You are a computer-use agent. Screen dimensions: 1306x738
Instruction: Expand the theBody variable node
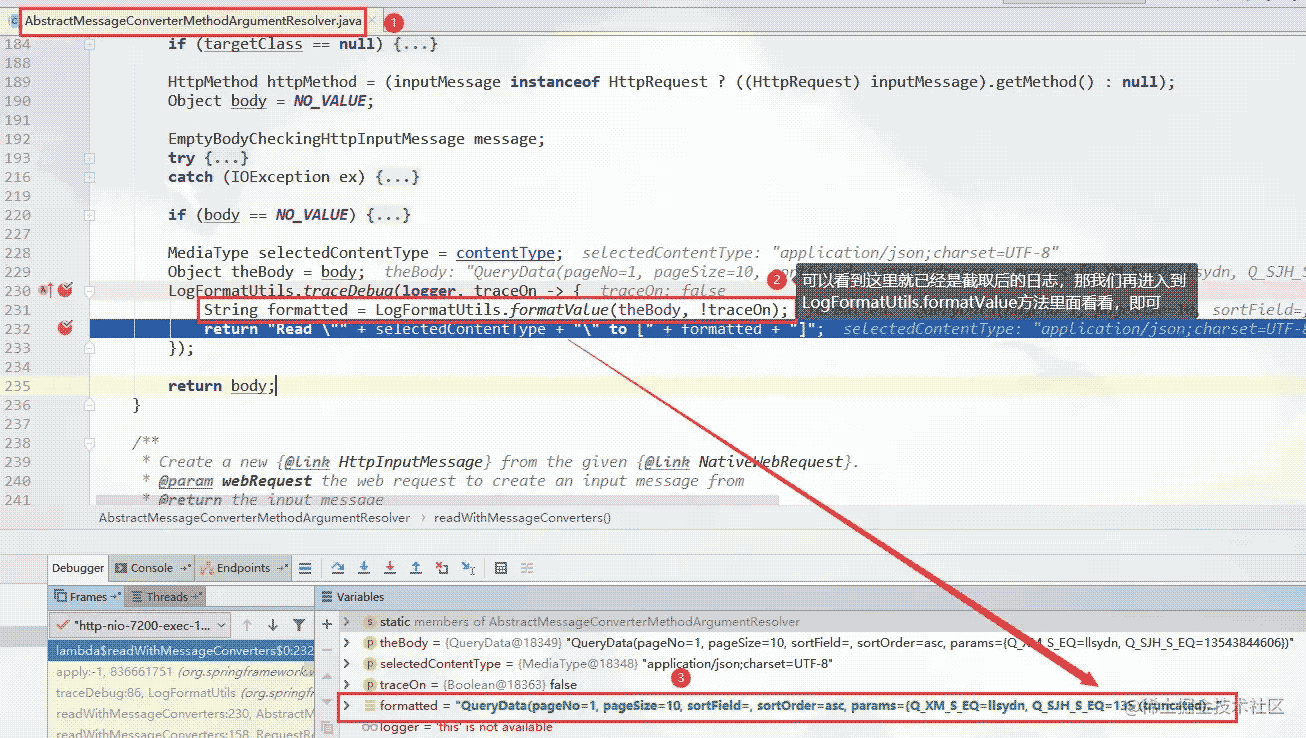tap(347, 642)
